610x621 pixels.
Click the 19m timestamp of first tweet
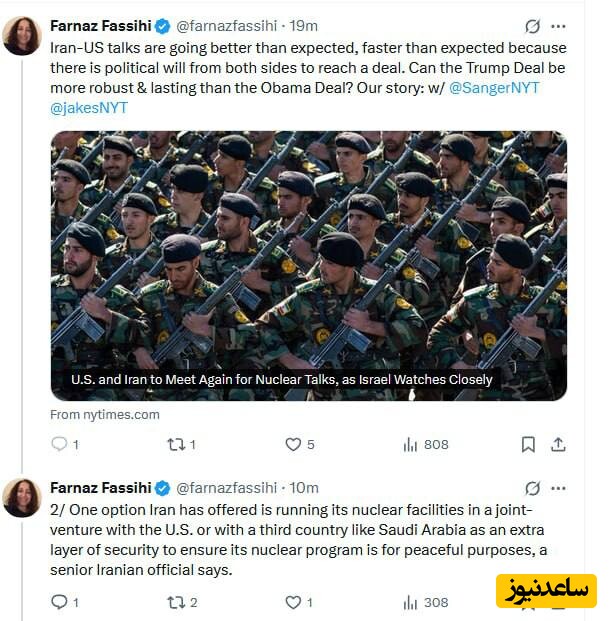point(302,26)
